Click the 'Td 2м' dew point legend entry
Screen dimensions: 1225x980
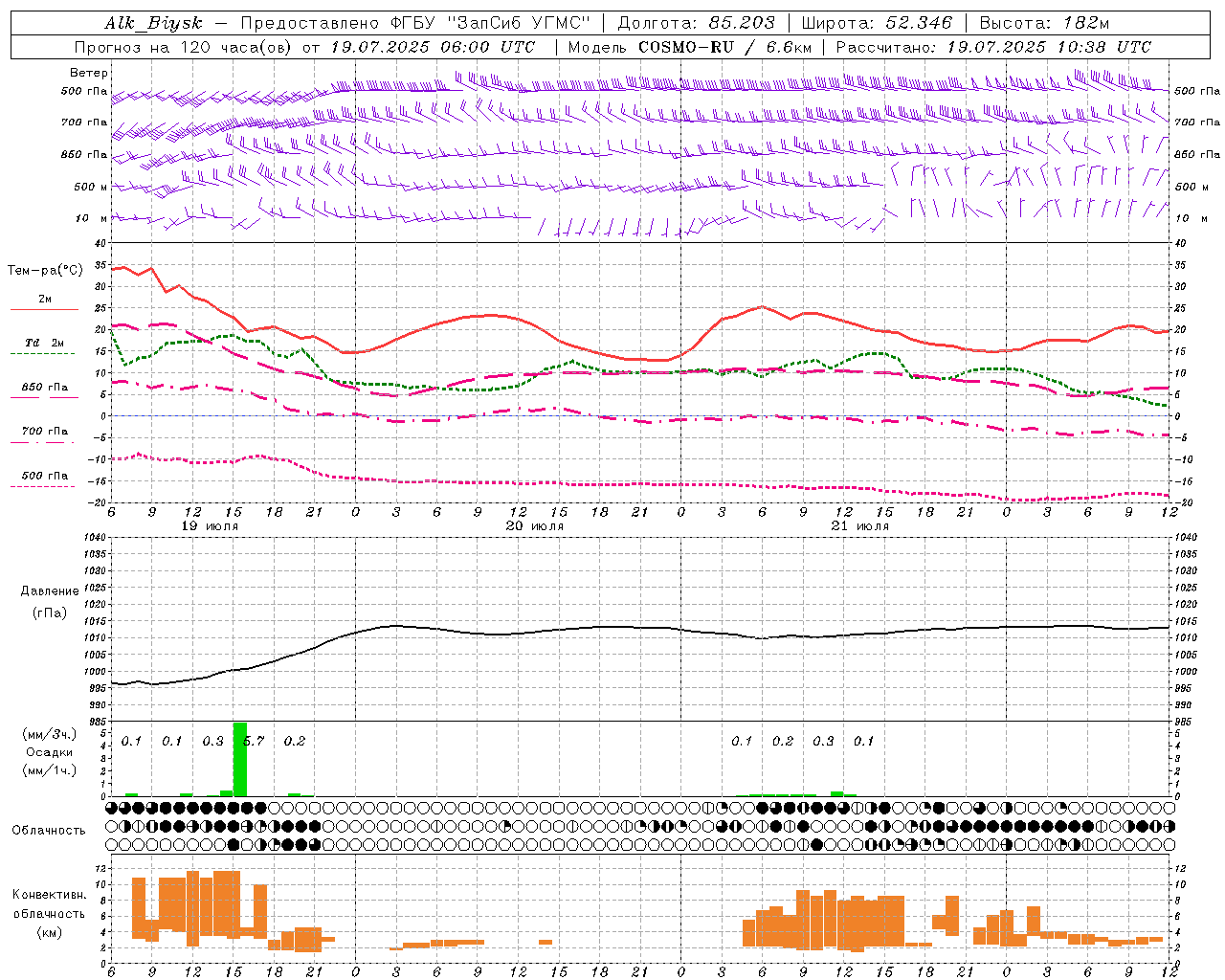[45, 343]
